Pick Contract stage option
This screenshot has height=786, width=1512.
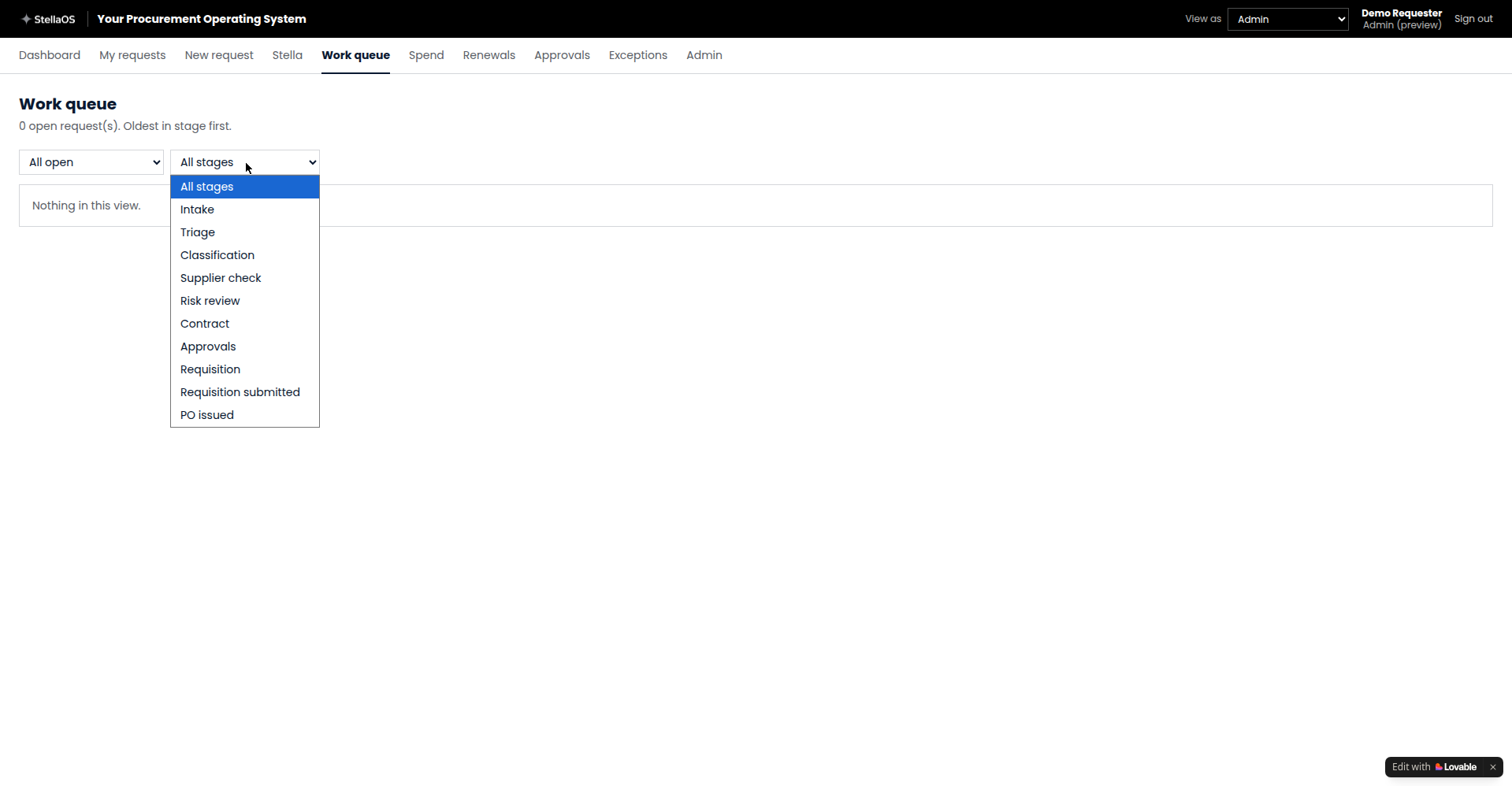pos(245,324)
